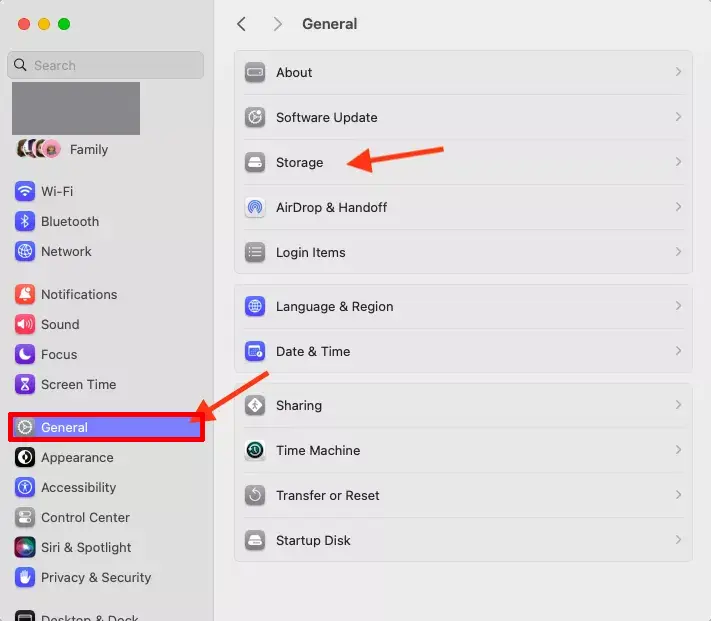The image size is (711, 621).
Task: Click the Notifications bell icon
Action: 25,294
